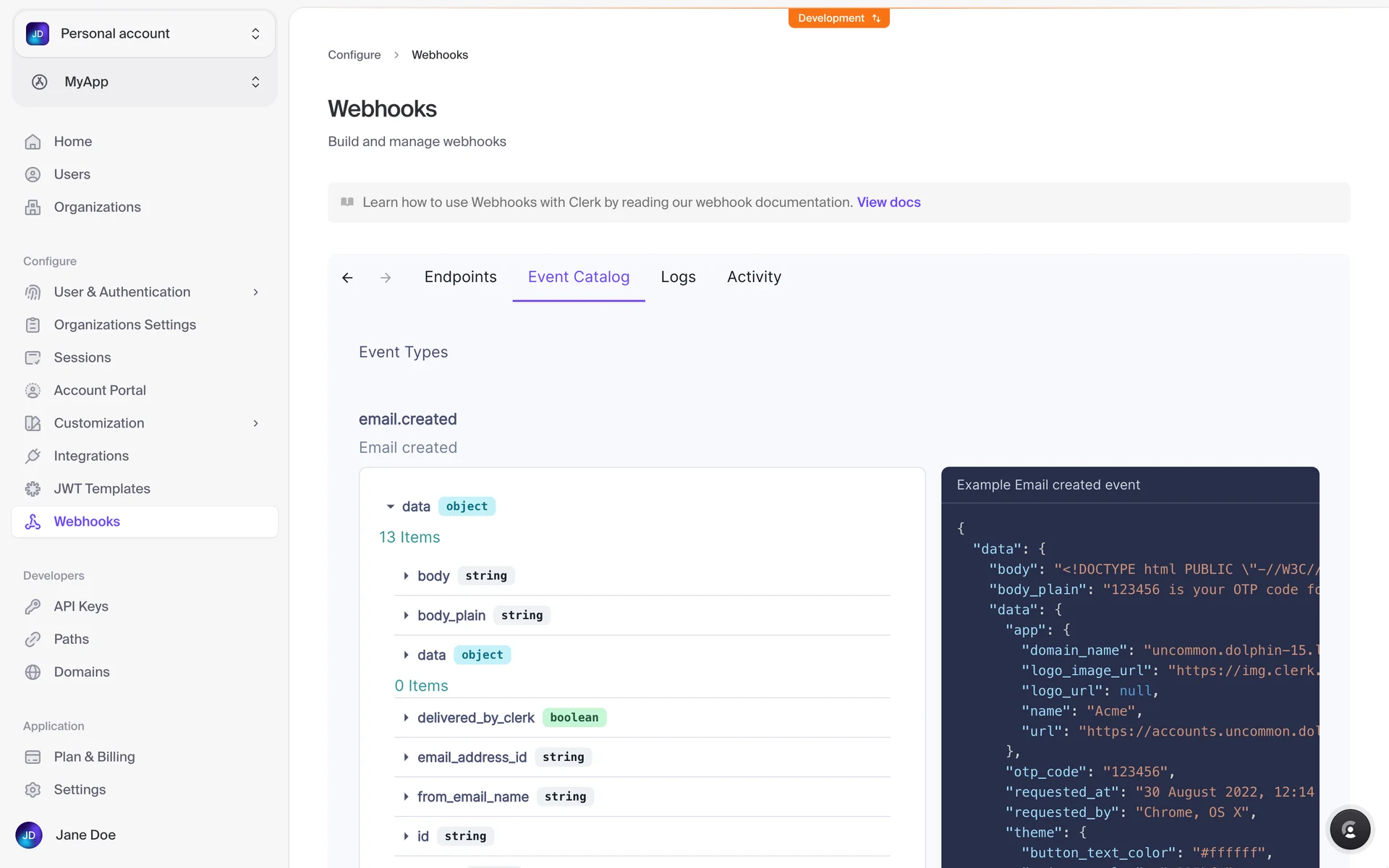Click the Domains globe icon
The image size is (1389, 868).
pos(33,672)
